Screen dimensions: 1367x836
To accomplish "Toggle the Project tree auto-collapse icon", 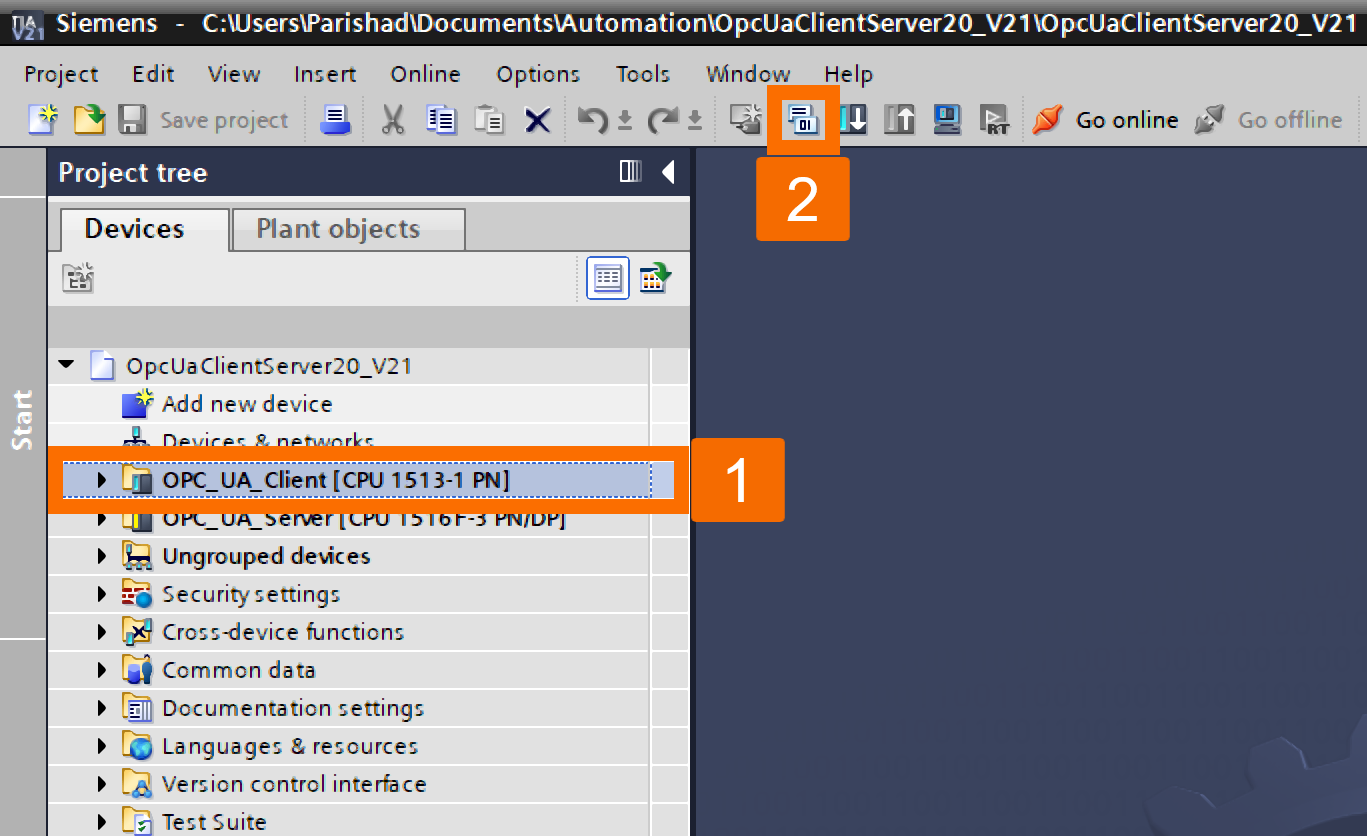I will coord(630,172).
